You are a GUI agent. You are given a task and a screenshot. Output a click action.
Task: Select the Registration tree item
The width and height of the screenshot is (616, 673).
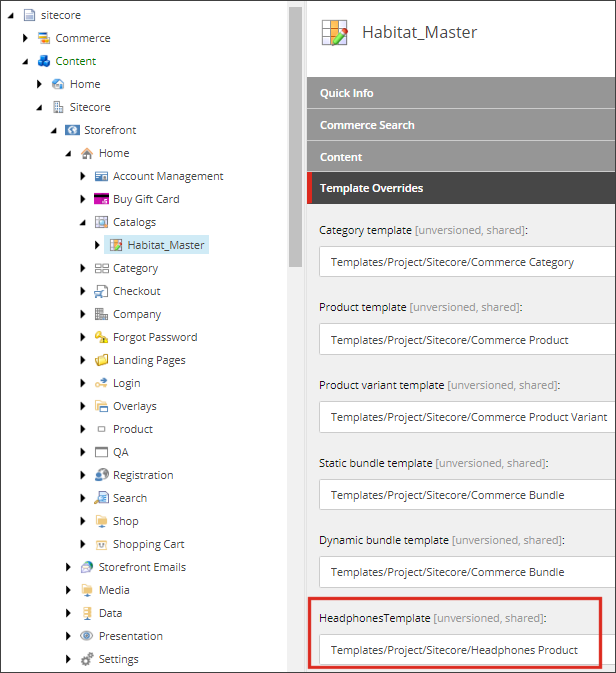143,475
